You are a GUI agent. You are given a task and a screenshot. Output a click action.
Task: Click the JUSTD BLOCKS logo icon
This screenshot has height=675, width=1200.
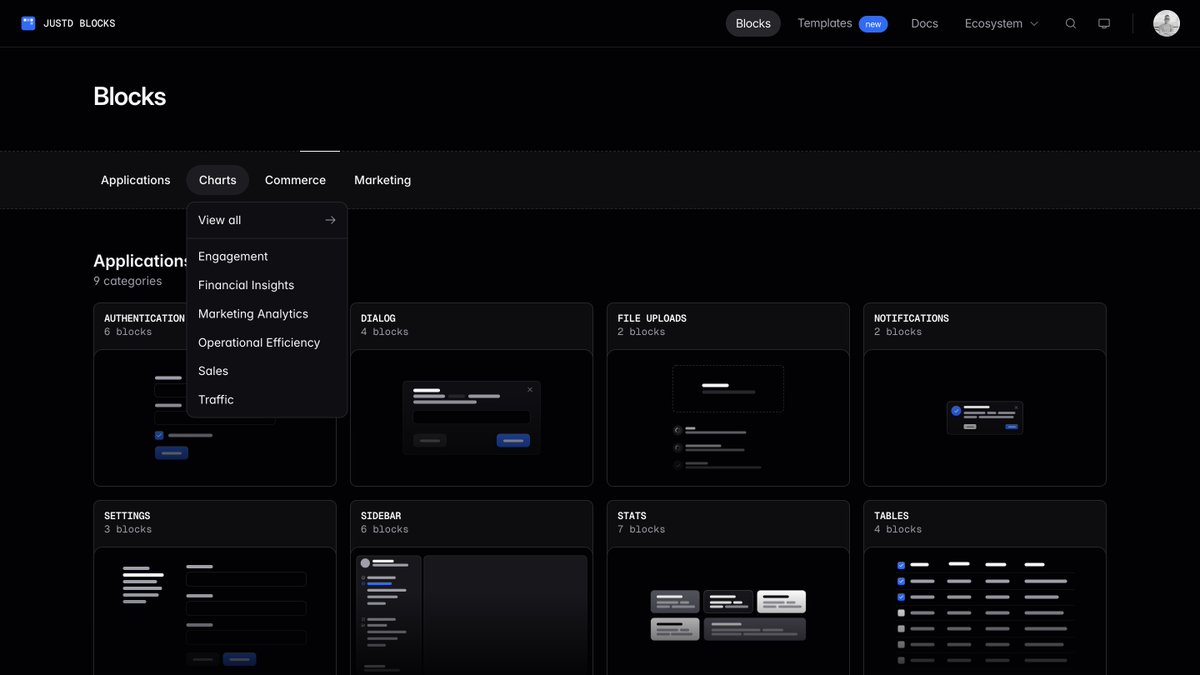point(24,22)
